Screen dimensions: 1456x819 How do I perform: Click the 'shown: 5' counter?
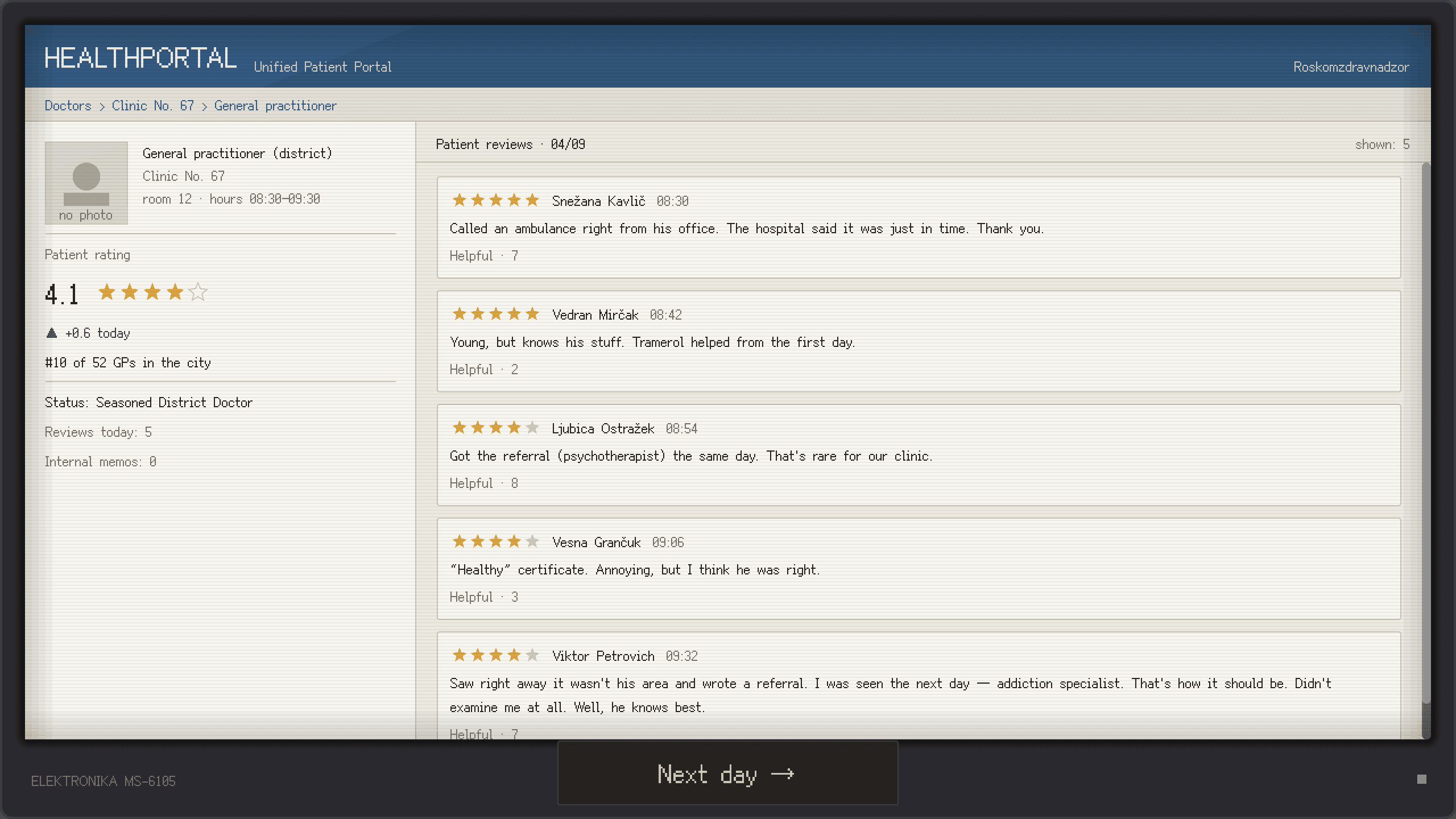pyautogui.click(x=1382, y=144)
